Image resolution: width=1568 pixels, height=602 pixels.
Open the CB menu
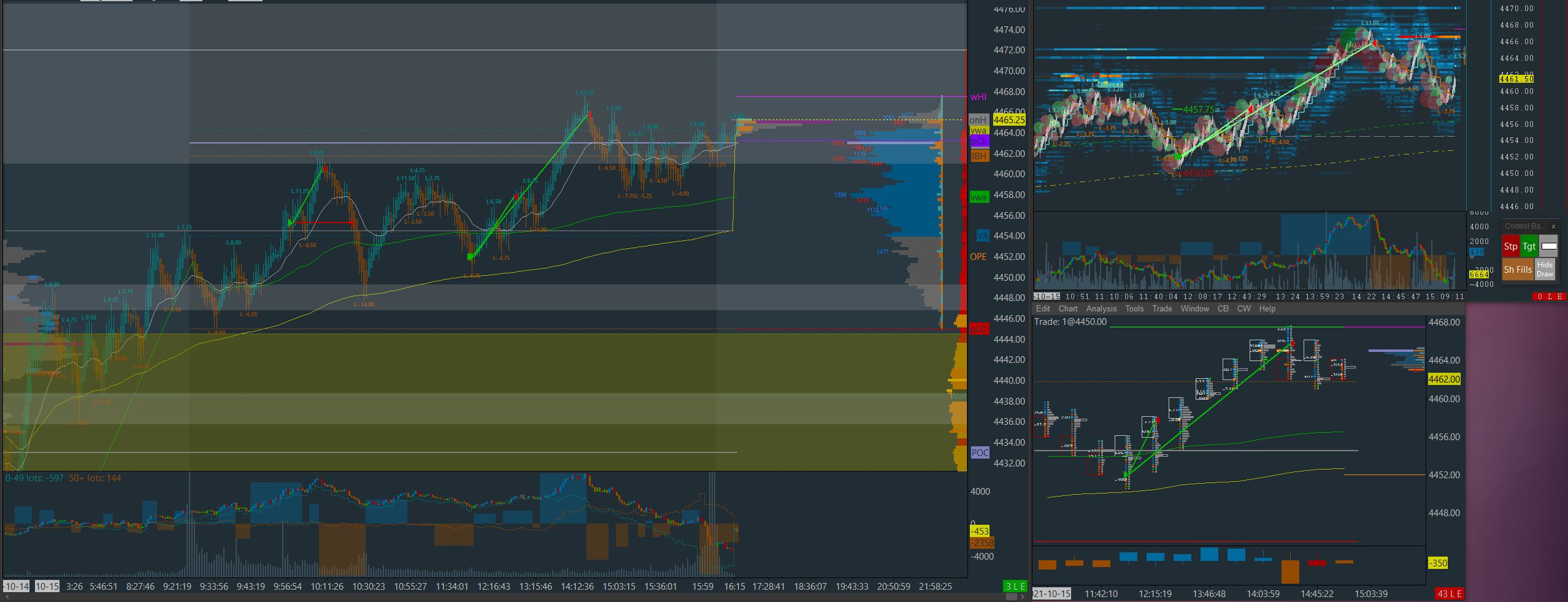tap(1223, 309)
